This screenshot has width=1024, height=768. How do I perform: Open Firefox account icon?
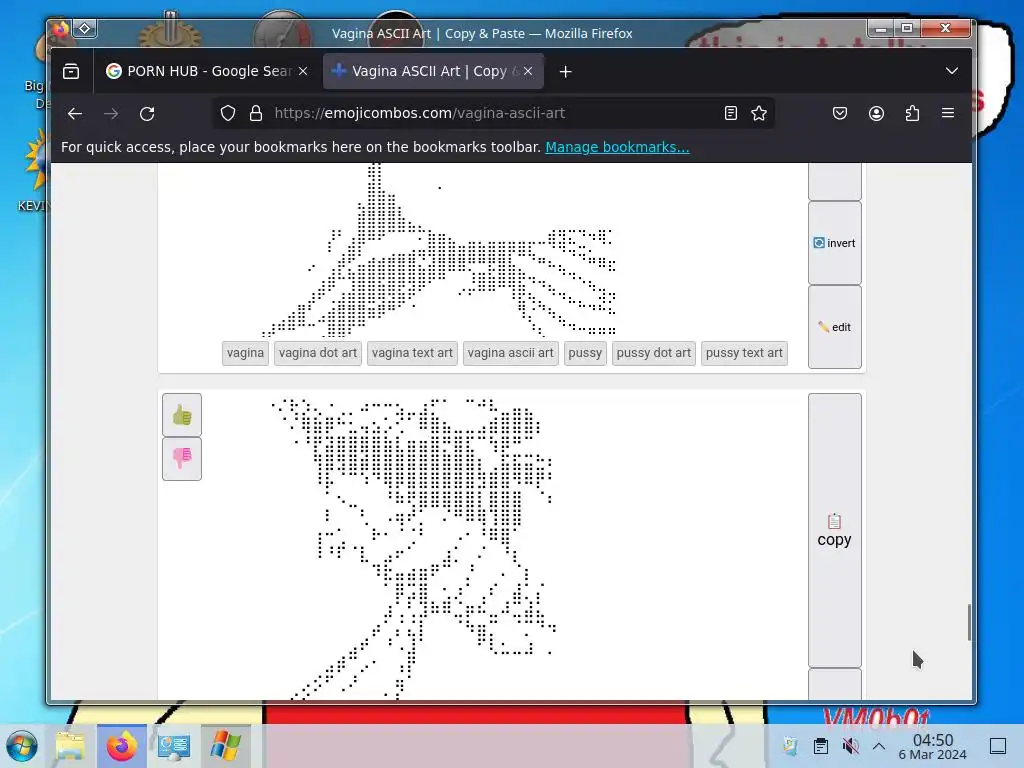click(x=876, y=113)
